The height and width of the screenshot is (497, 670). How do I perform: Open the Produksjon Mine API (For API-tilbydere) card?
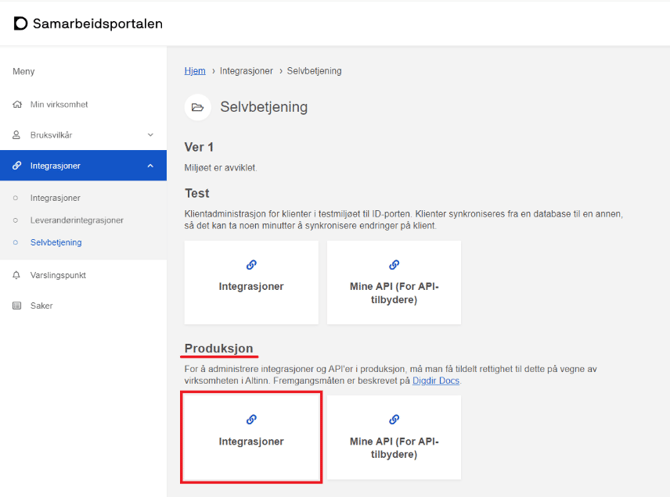[x=394, y=437]
